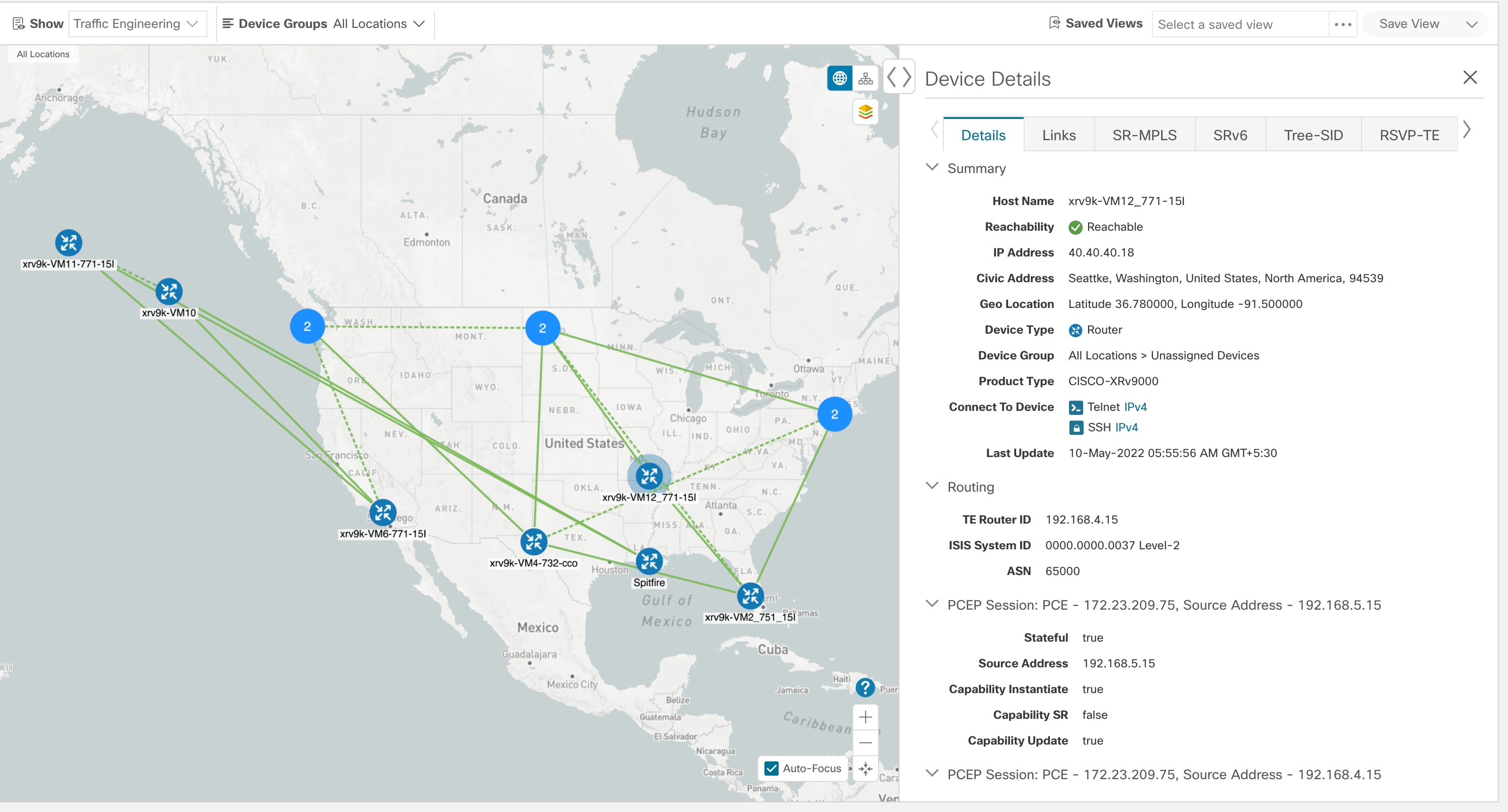Click the globe/map view icon

(839, 79)
